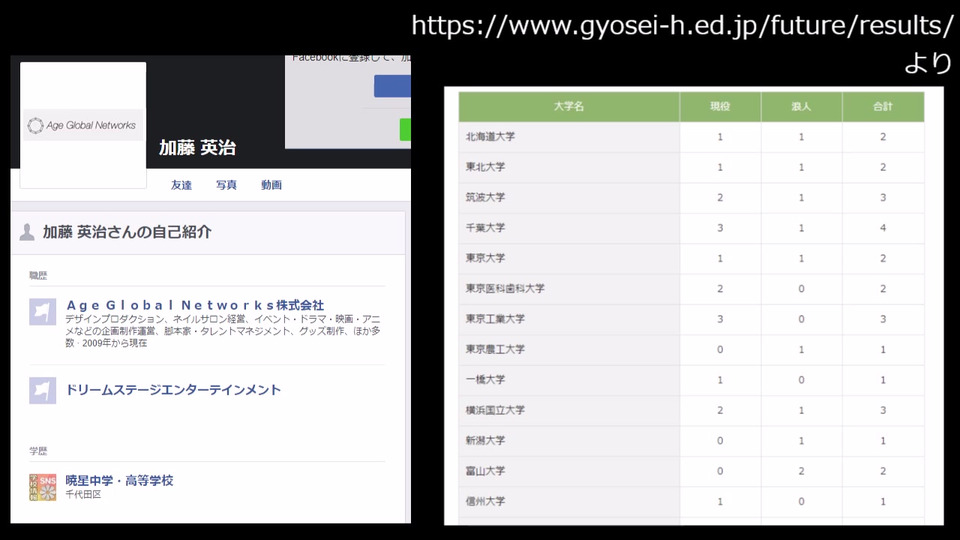Image resolution: width=960 pixels, height=540 pixels.
Task: Click the 大学名 column header
Action: coord(569,107)
